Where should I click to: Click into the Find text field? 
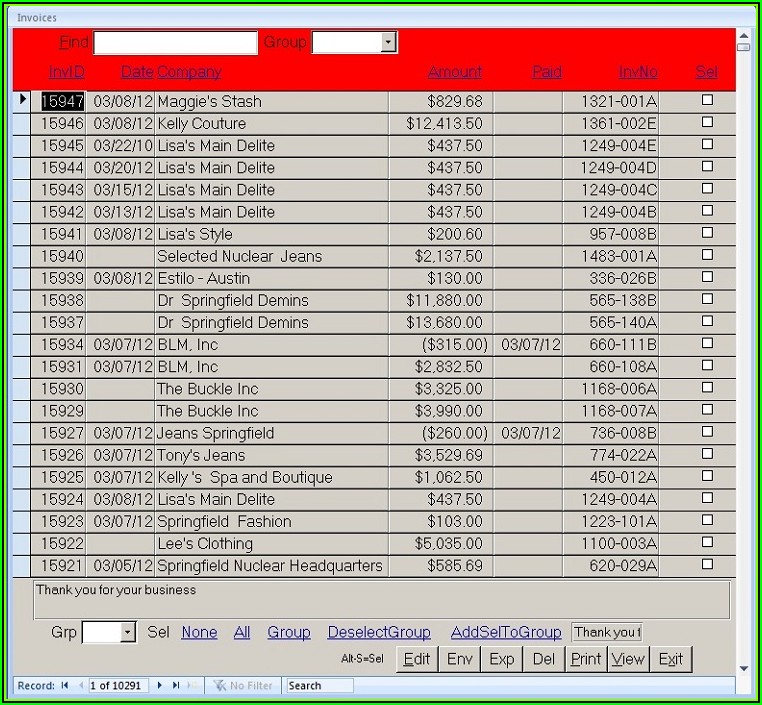pos(175,42)
